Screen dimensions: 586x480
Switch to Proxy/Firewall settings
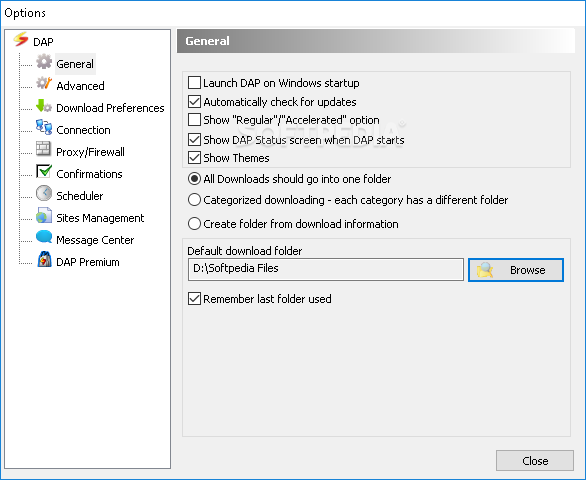[90, 152]
